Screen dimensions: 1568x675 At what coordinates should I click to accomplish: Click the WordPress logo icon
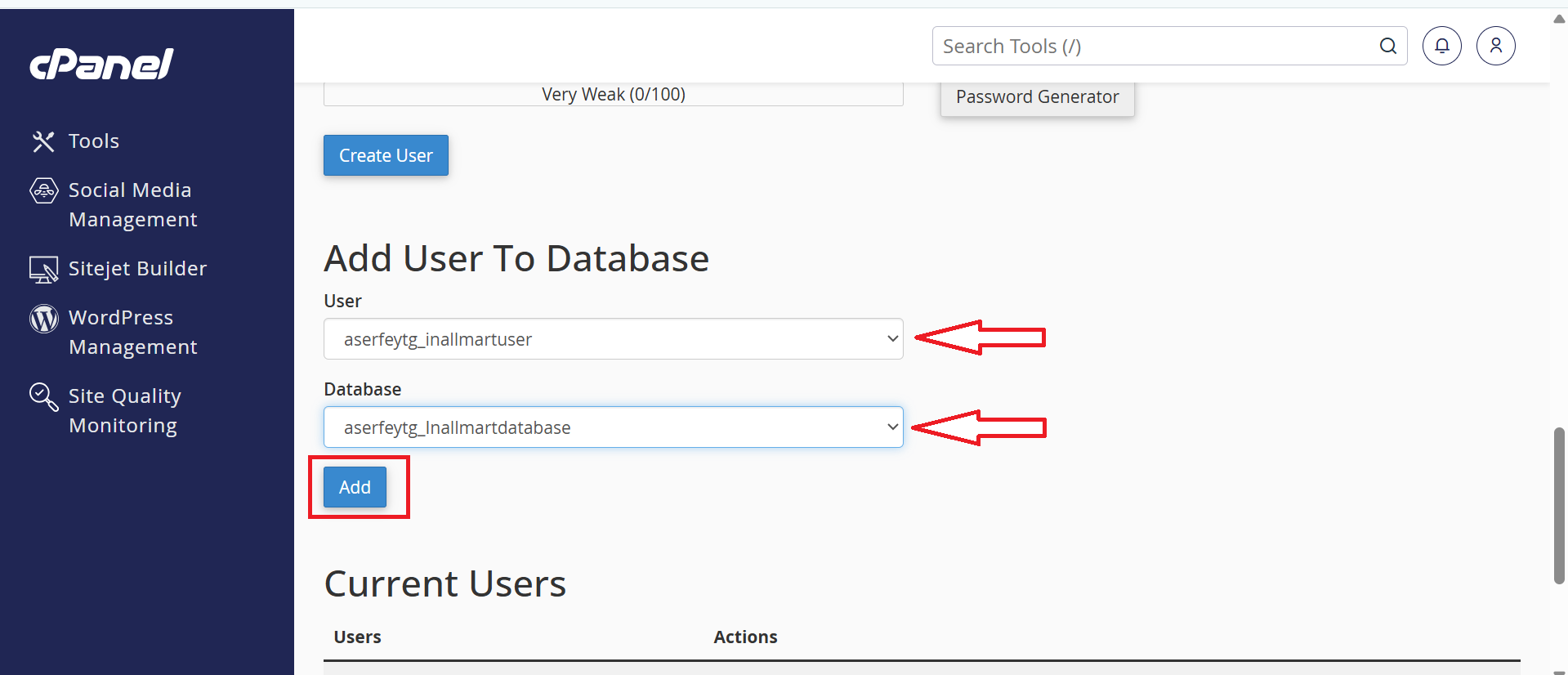pos(43,318)
